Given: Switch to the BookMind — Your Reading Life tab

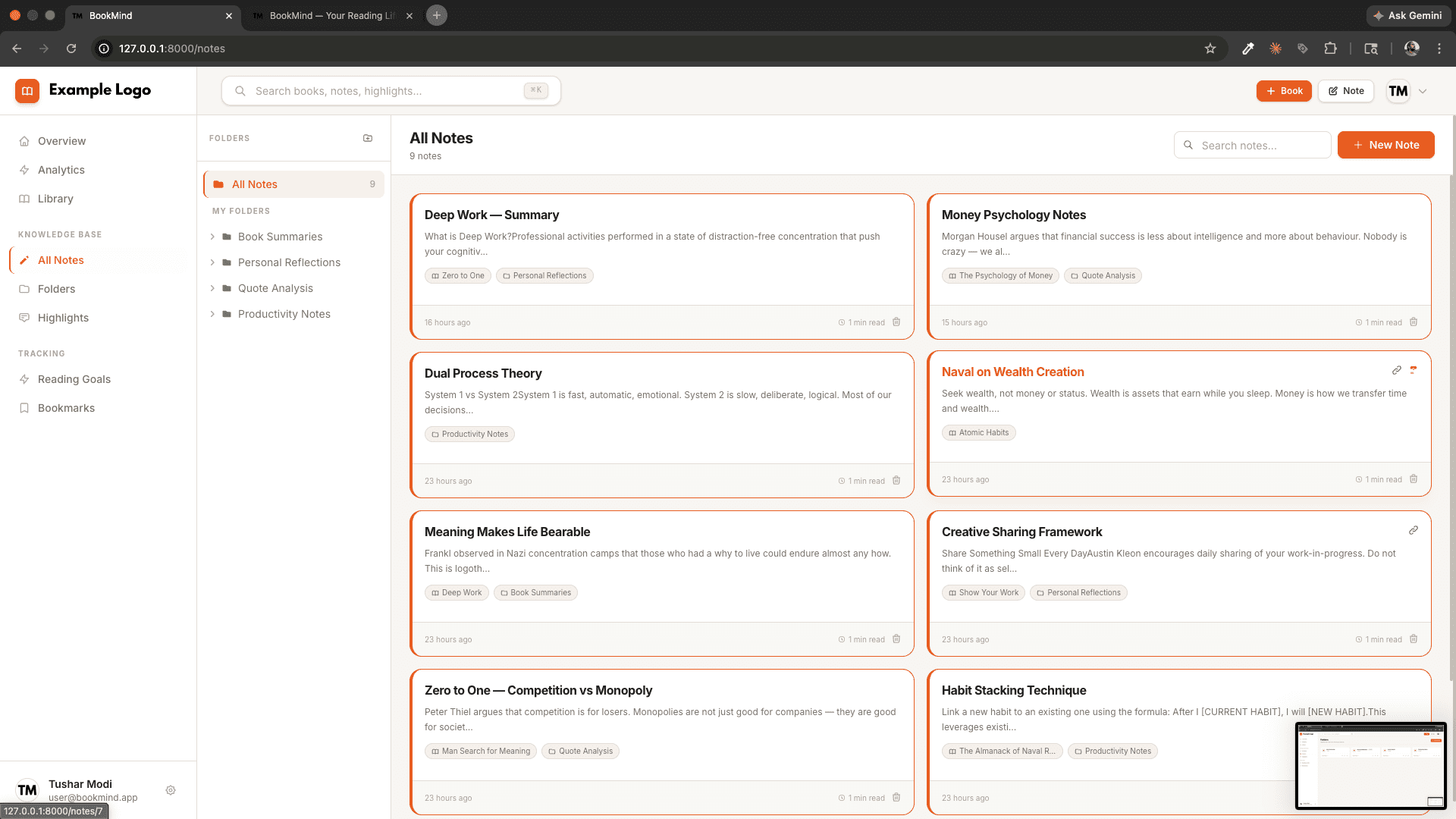Looking at the screenshot, I should pyautogui.click(x=332, y=15).
